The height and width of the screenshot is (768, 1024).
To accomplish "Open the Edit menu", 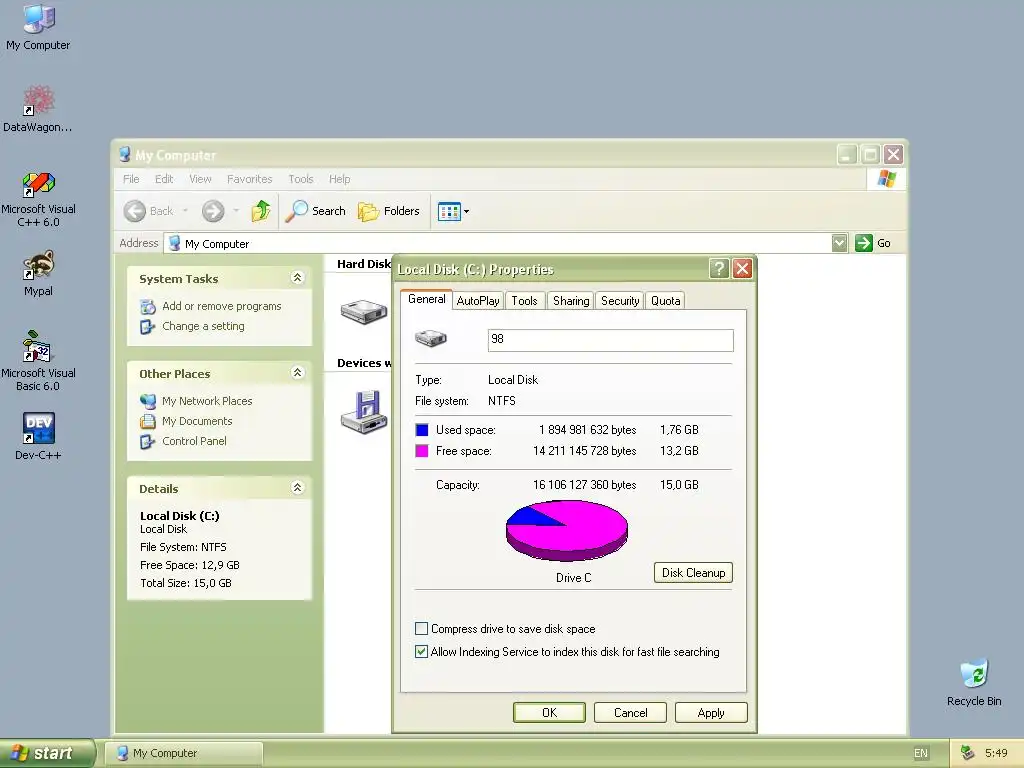I will pos(164,179).
